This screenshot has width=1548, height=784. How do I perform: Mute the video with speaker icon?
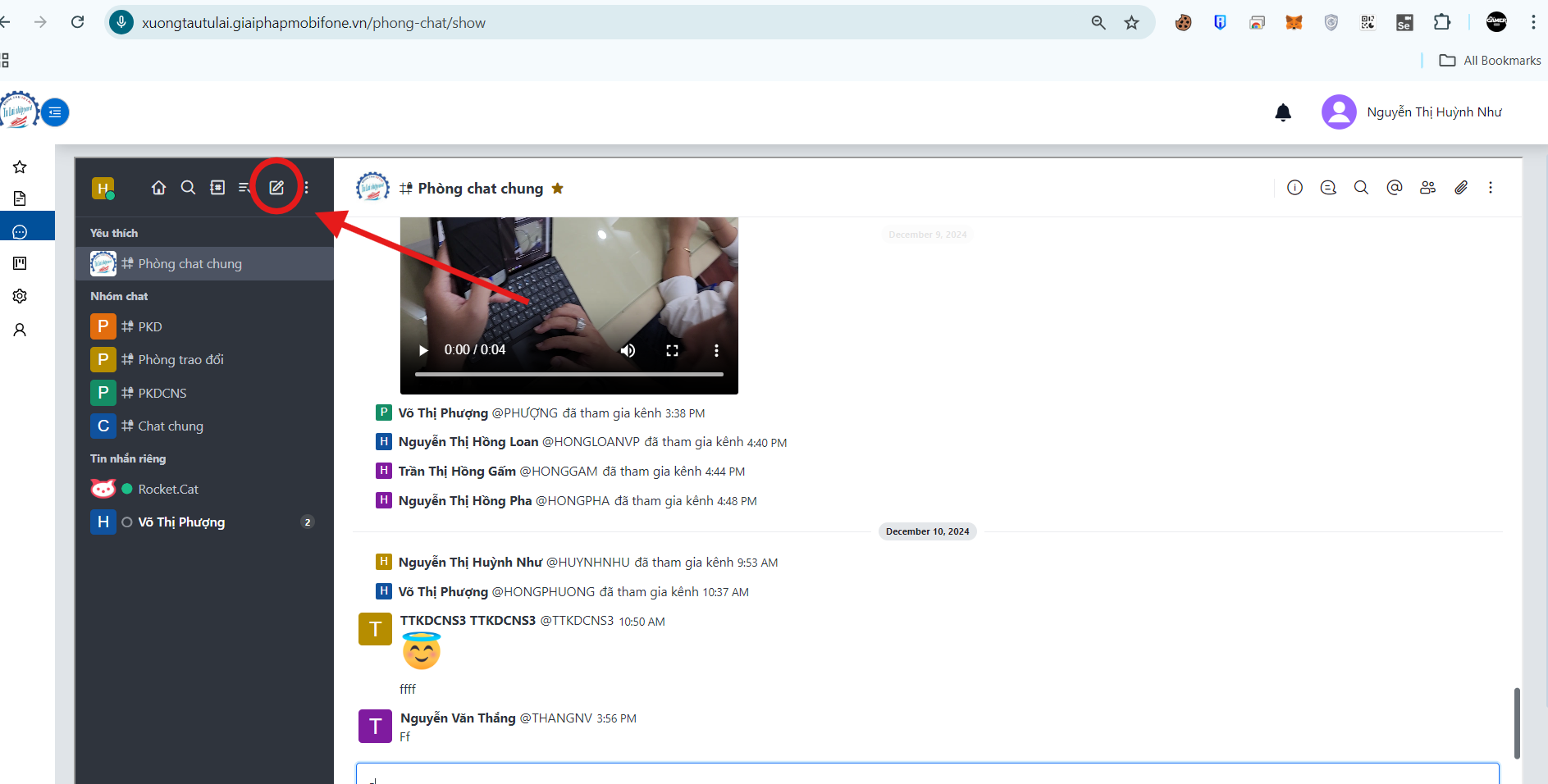628,350
